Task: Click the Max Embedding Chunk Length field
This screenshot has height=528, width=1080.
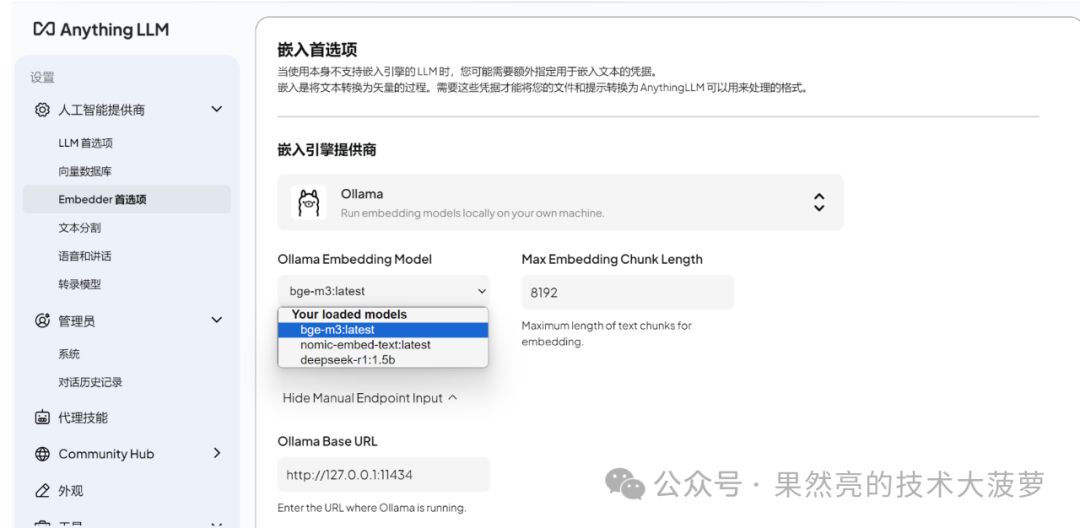Action: 627,293
